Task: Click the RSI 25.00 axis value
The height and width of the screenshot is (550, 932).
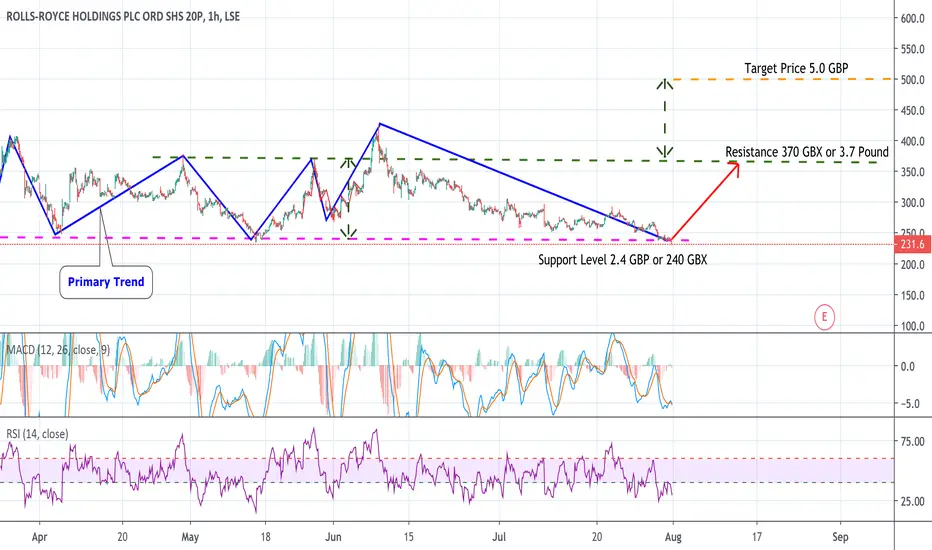Action: 912,502
